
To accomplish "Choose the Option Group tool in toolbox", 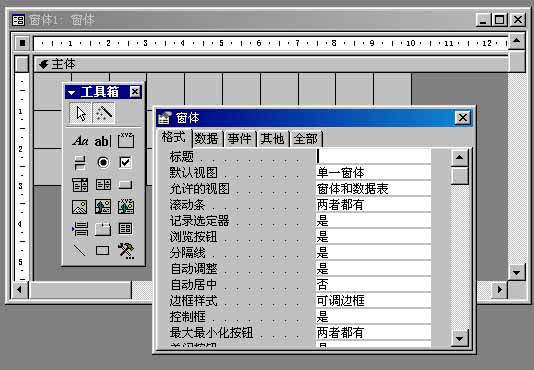I will pos(126,140).
